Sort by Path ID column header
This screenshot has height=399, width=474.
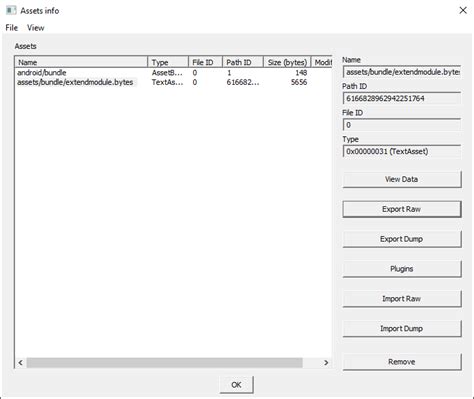pos(242,62)
